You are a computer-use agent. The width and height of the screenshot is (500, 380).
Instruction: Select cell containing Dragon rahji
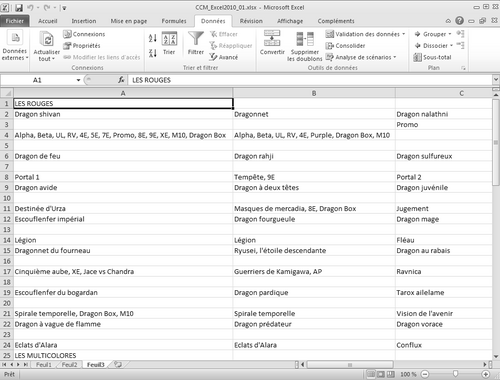pyautogui.click(x=314, y=156)
